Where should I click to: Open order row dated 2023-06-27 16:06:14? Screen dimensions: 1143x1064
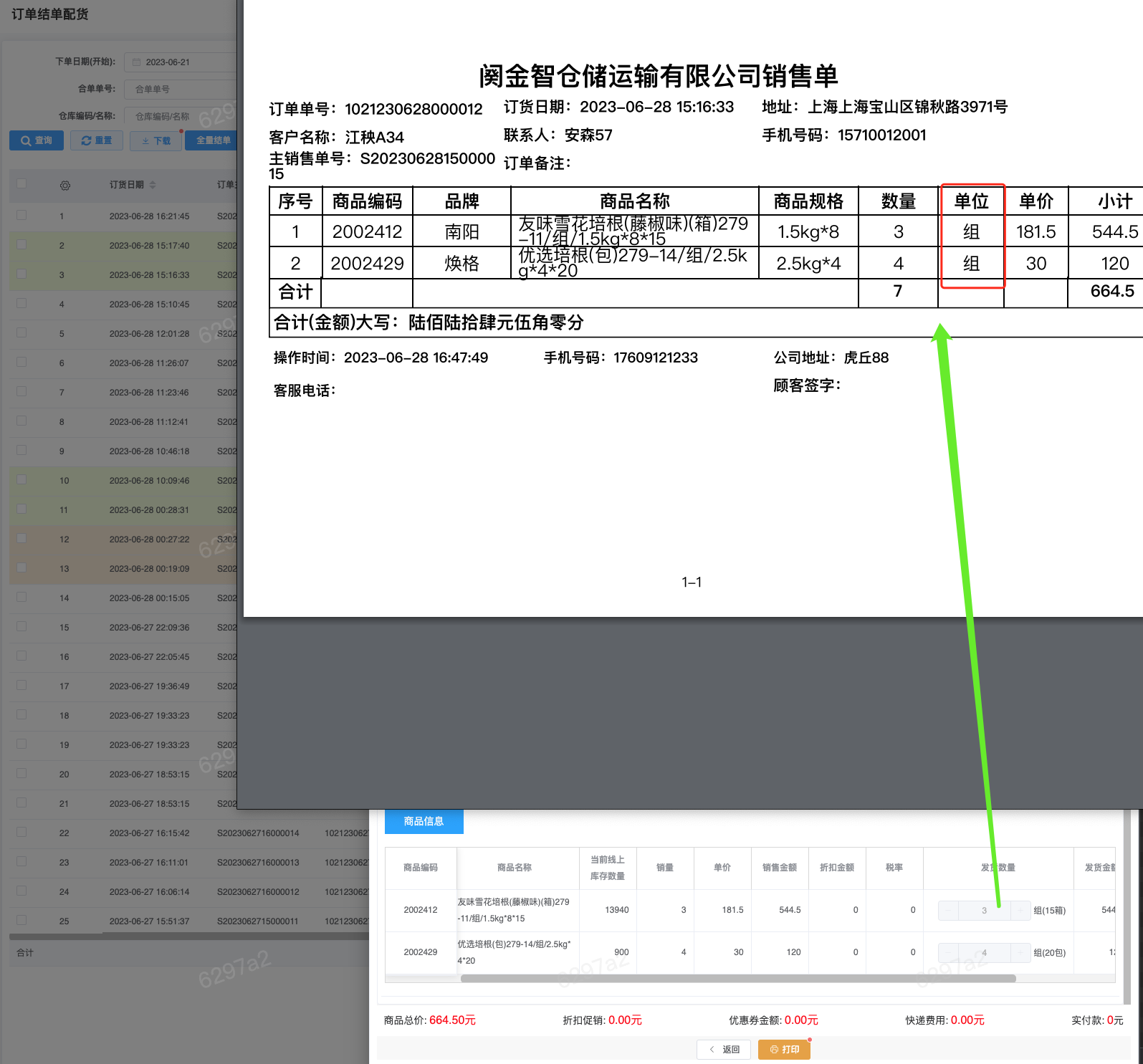tap(149, 892)
